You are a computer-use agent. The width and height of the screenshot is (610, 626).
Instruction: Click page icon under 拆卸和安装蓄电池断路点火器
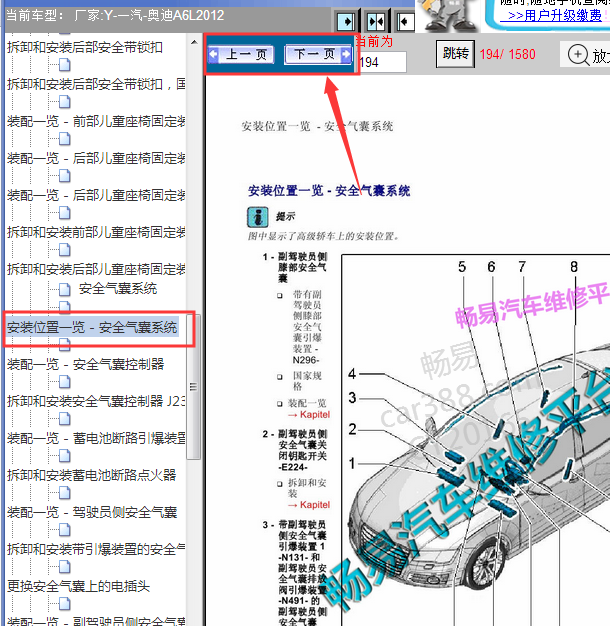(65, 493)
